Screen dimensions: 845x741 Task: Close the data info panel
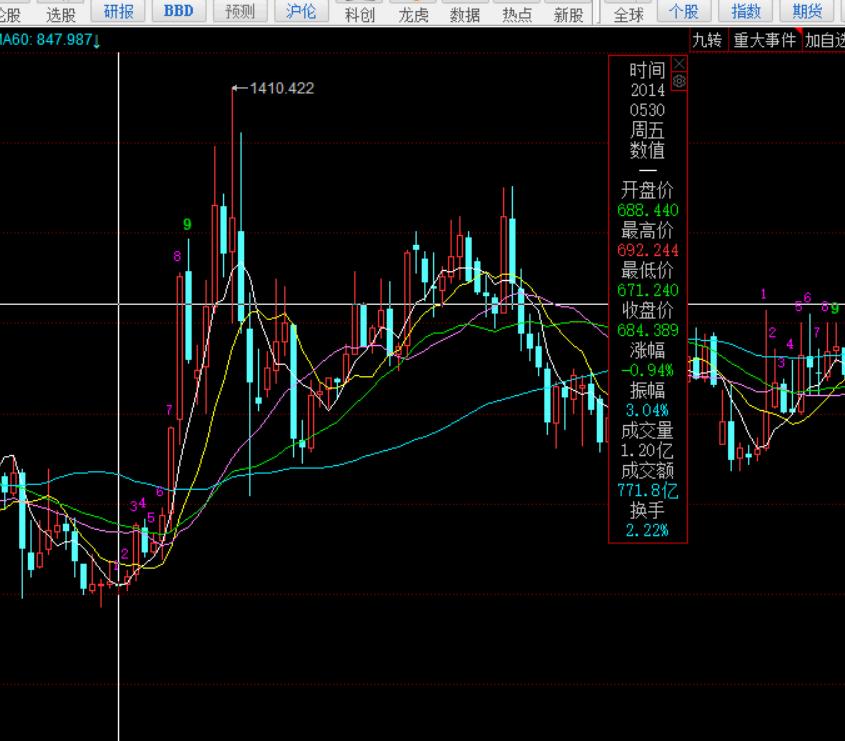tap(679, 63)
